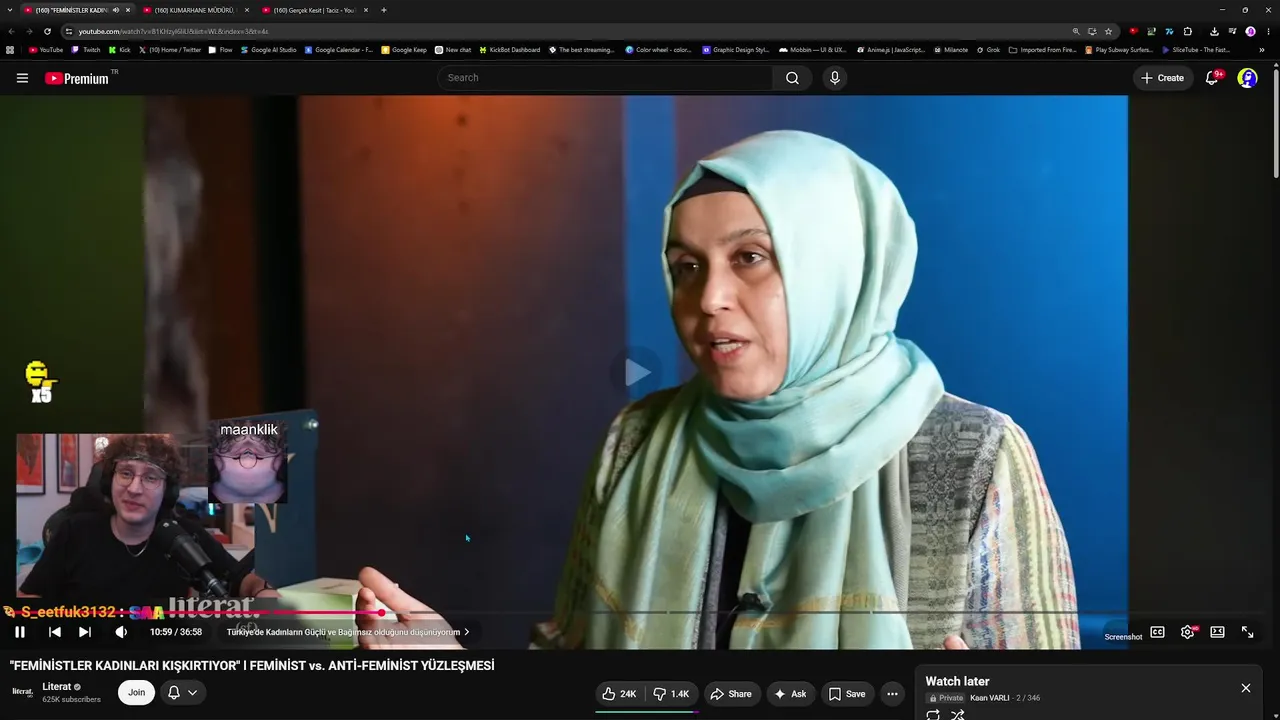The image size is (1280, 720).
Task: Open the Google Keep bookmark
Action: 404,49
